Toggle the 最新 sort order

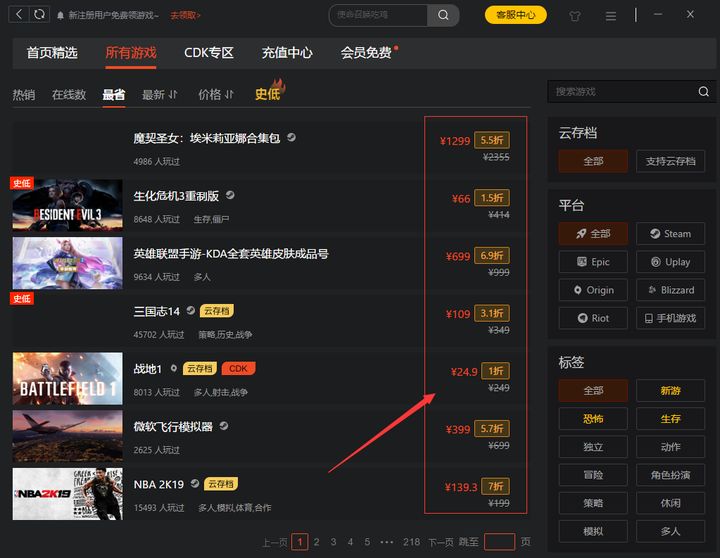[159, 95]
